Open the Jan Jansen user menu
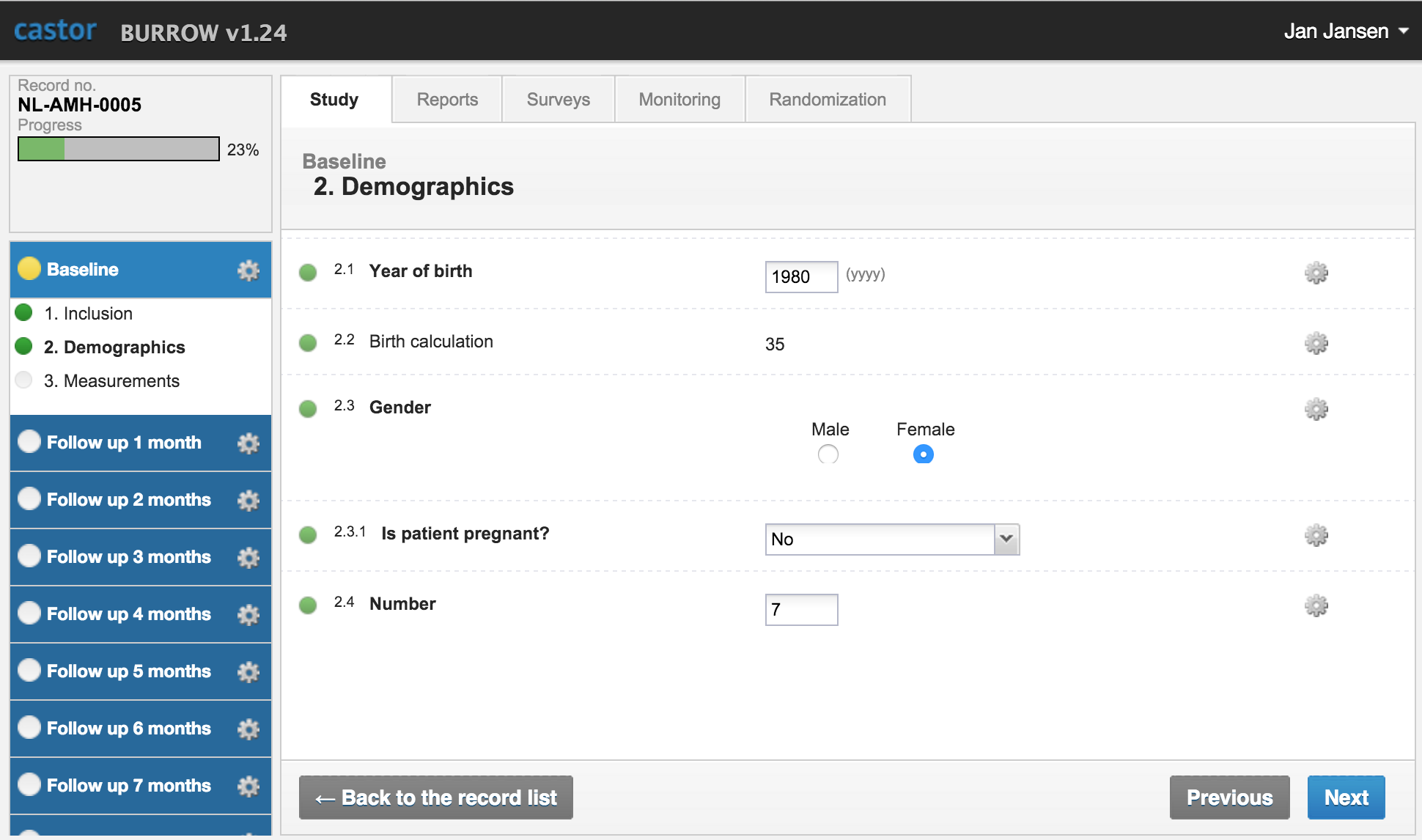The width and height of the screenshot is (1422, 840). (x=1345, y=31)
